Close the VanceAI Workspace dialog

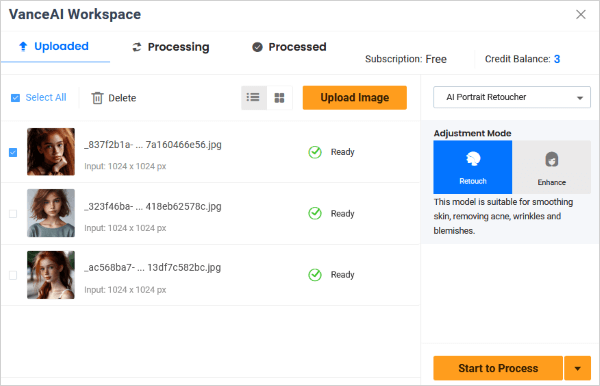pyautogui.click(x=580, y=15)
